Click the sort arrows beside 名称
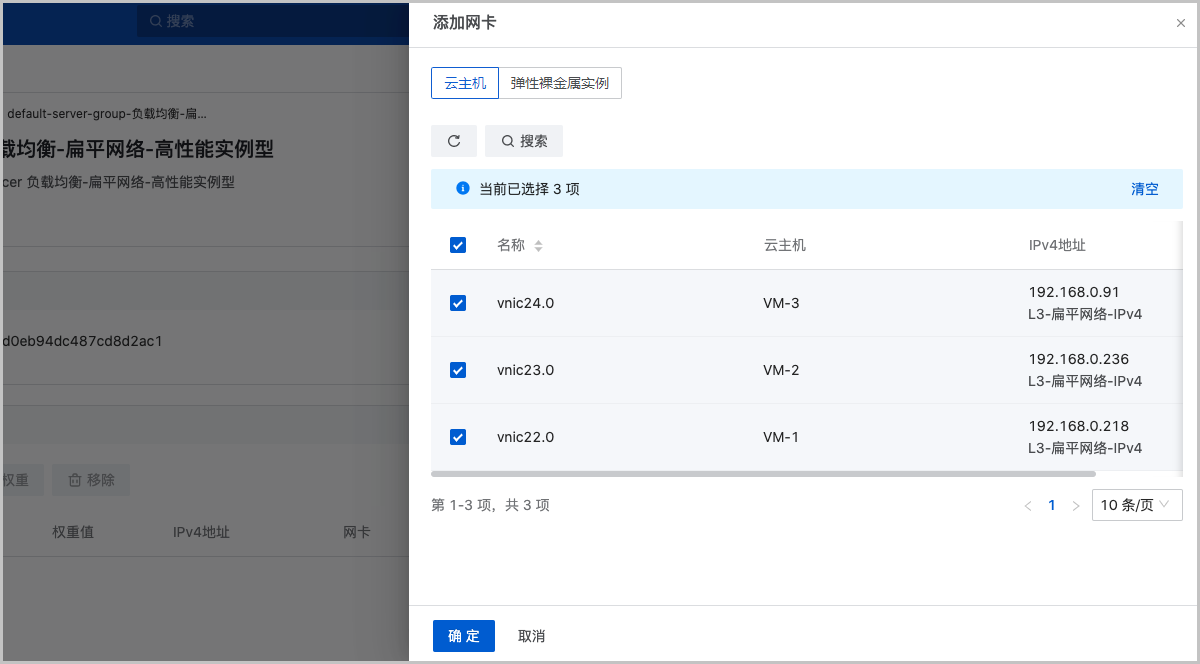This screenshot has width=1200, height=664. tap(538, 246)
